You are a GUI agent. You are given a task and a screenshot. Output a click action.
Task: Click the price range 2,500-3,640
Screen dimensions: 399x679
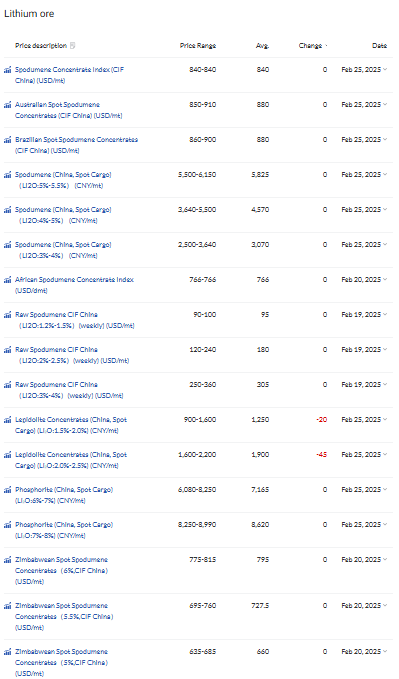(197, 245)
